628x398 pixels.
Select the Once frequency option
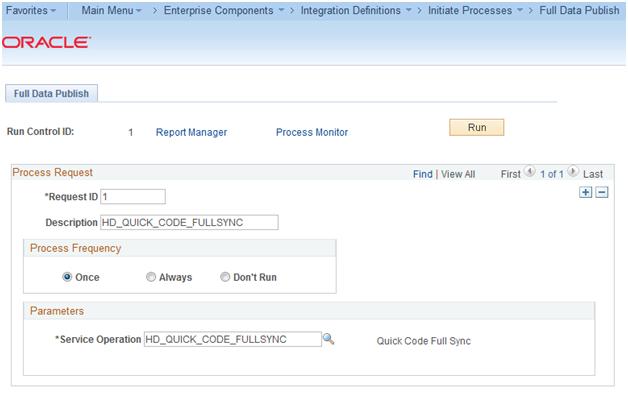(x=67, y=277)
